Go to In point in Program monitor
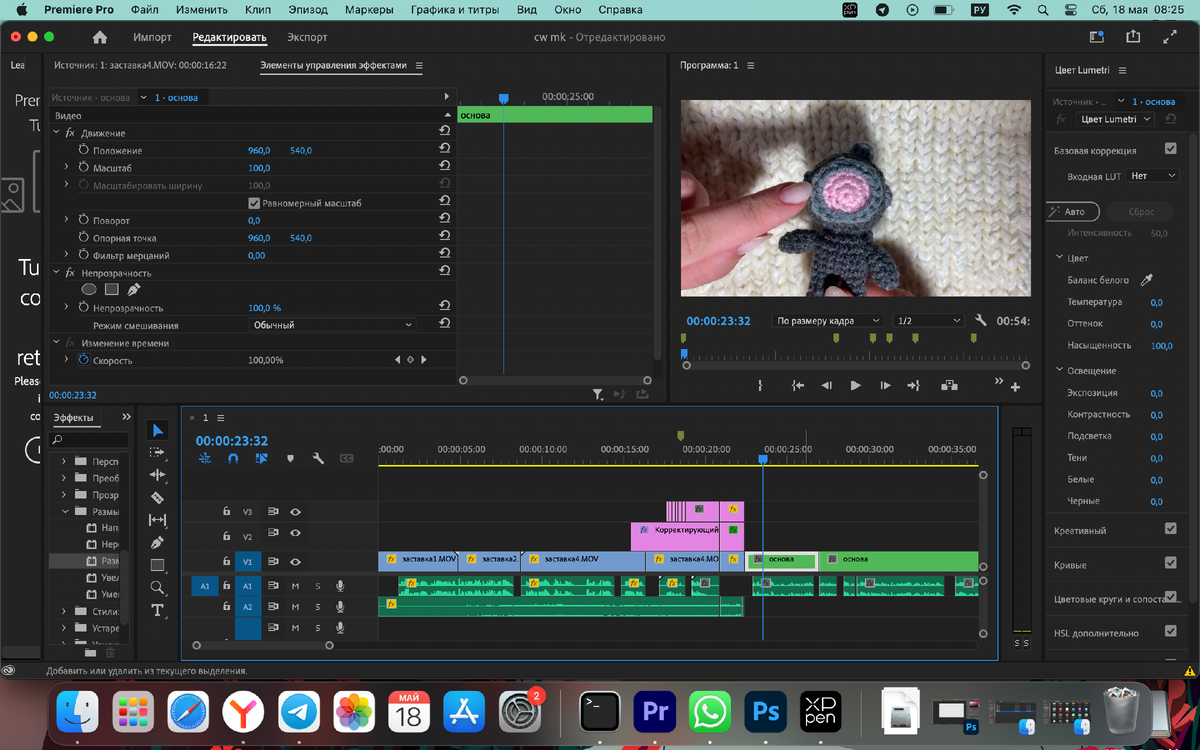 [797, 385]
